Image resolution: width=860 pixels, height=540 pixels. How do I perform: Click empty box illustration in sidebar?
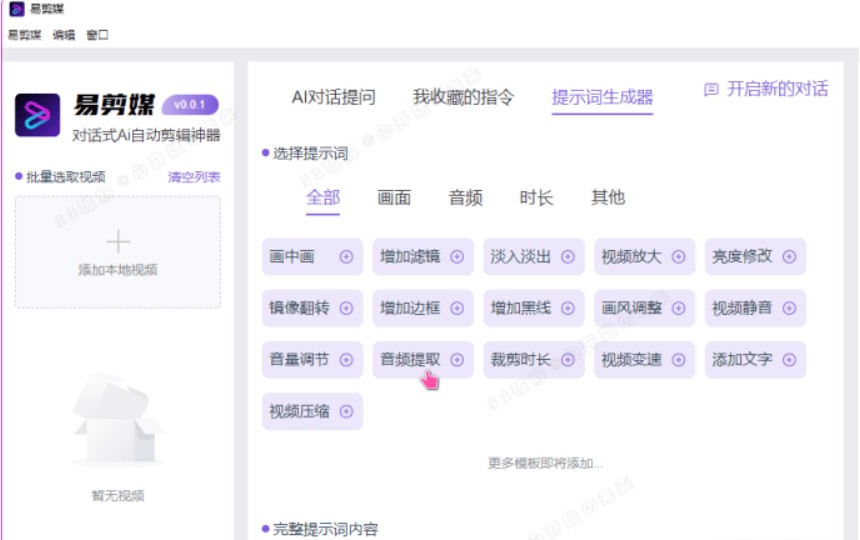coord(118,419)
